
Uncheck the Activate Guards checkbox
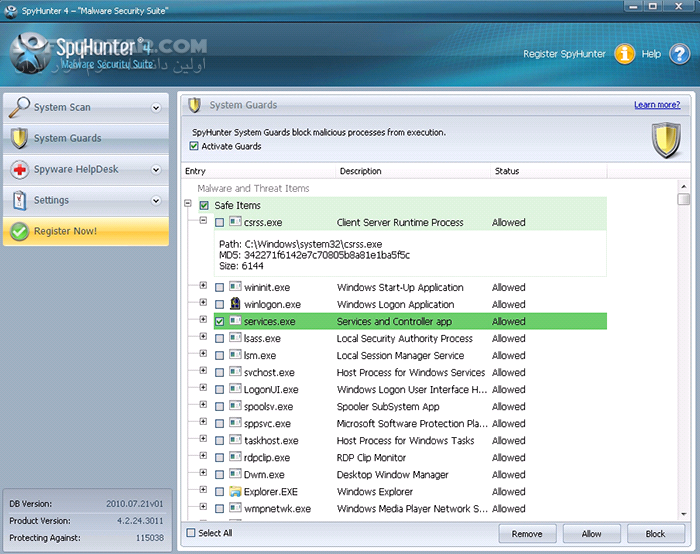tap(194, 146)
